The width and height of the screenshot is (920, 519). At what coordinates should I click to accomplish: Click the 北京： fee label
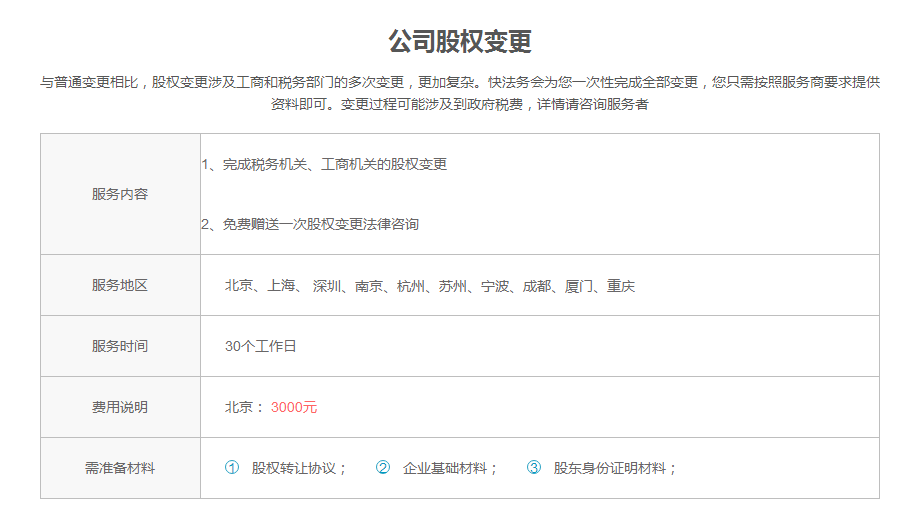click(245, 407)
